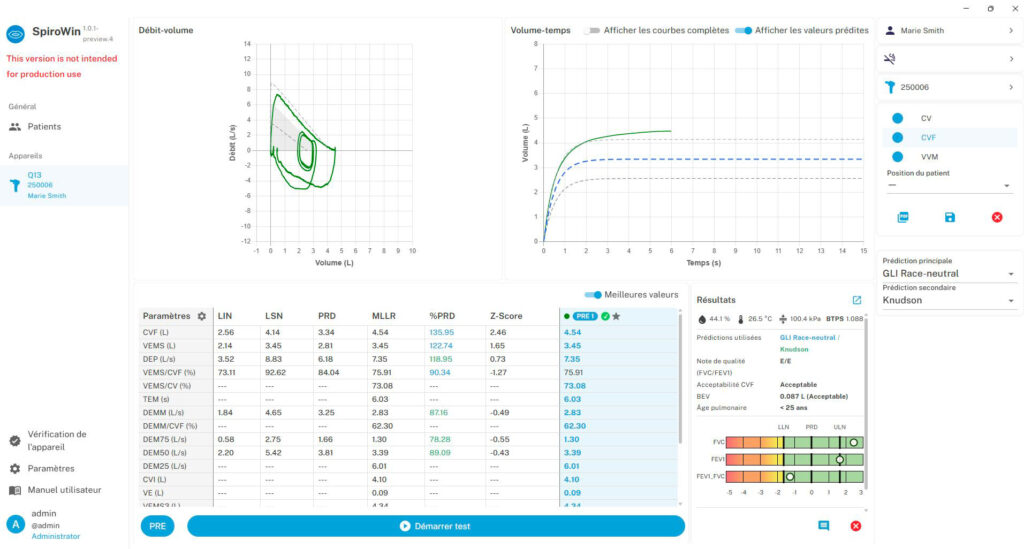The width and height of the screenshot is (1024, 549).
Task: Click the FVC z-score bar marker
Action: pyautogui.click(x=854, y=443)
